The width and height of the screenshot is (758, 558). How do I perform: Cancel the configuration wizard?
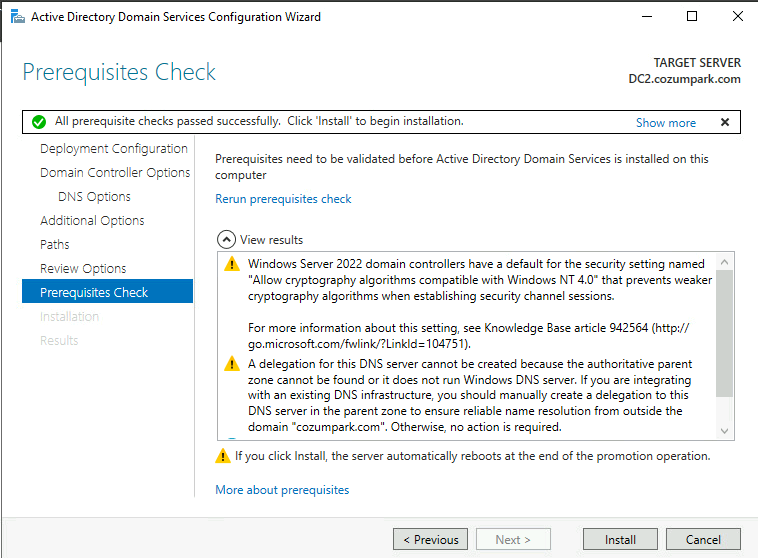(x=703, y=539)
